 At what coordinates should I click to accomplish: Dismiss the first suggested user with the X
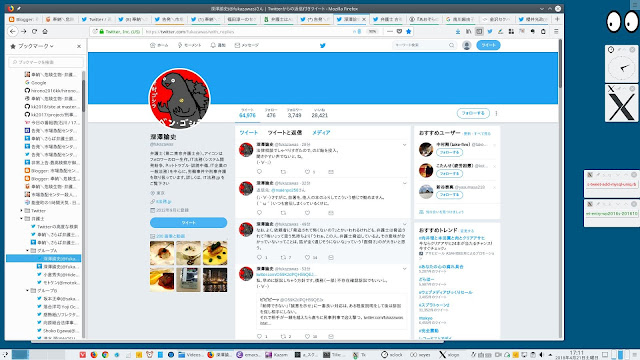point(495,145)
